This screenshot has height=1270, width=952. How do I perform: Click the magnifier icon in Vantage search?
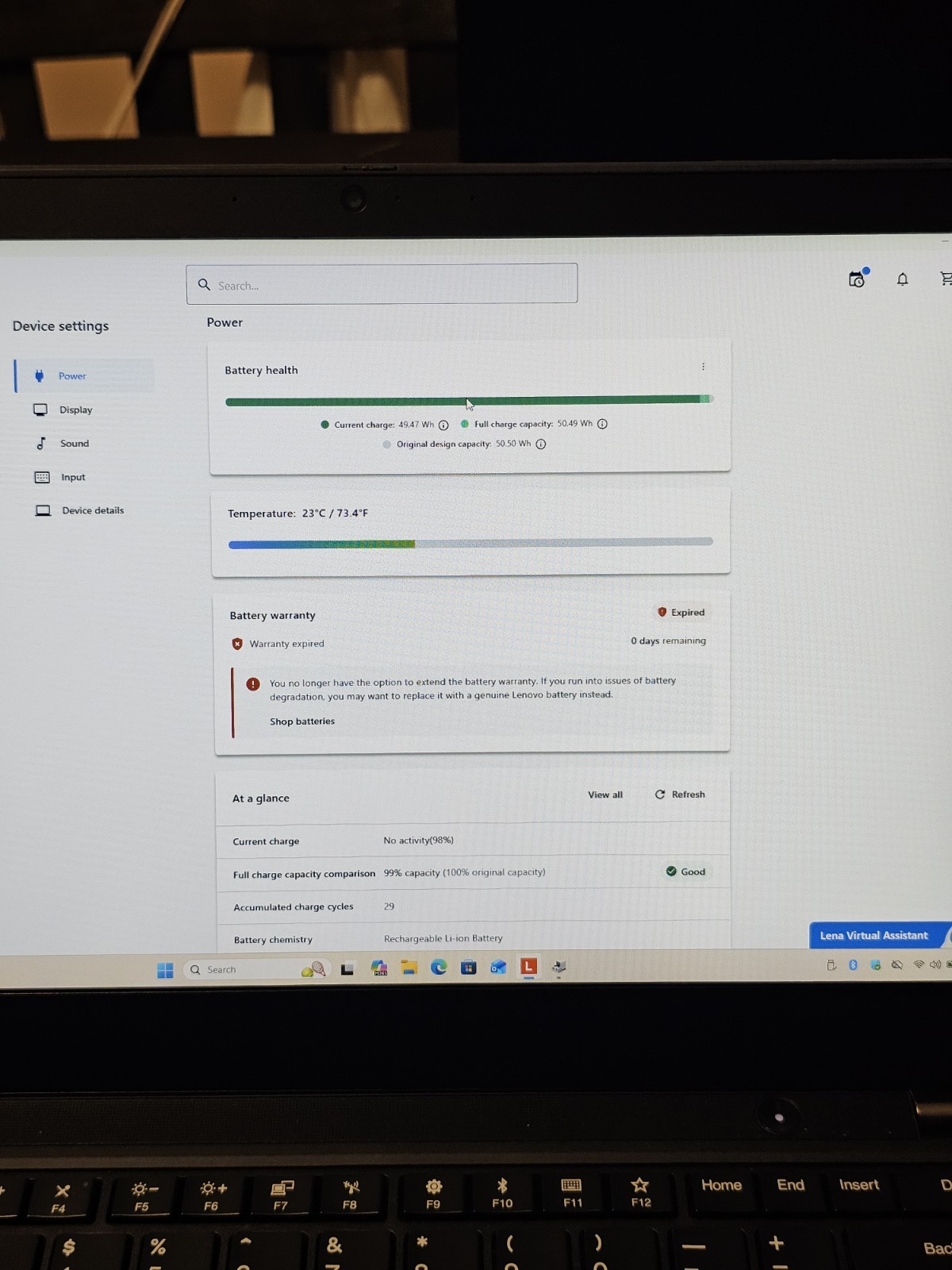(x=204, y=284)
